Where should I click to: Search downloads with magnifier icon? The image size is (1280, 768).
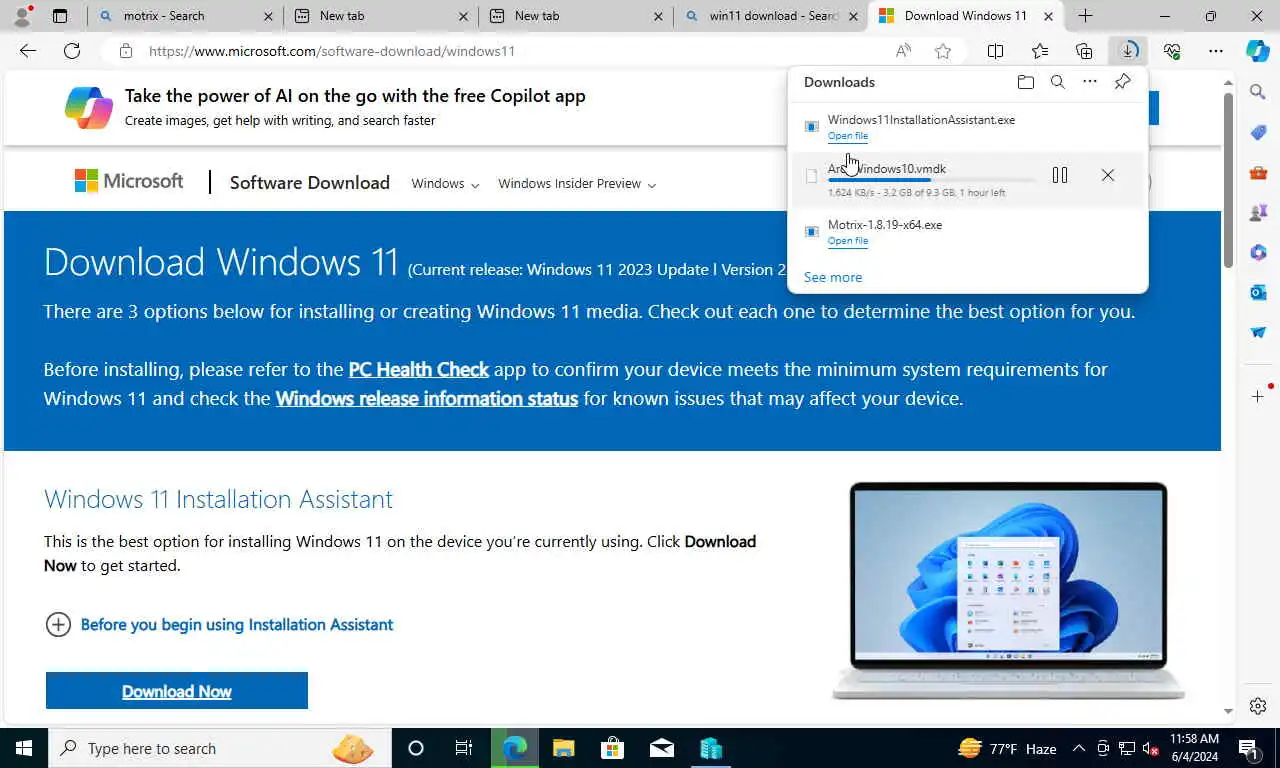1057,82
